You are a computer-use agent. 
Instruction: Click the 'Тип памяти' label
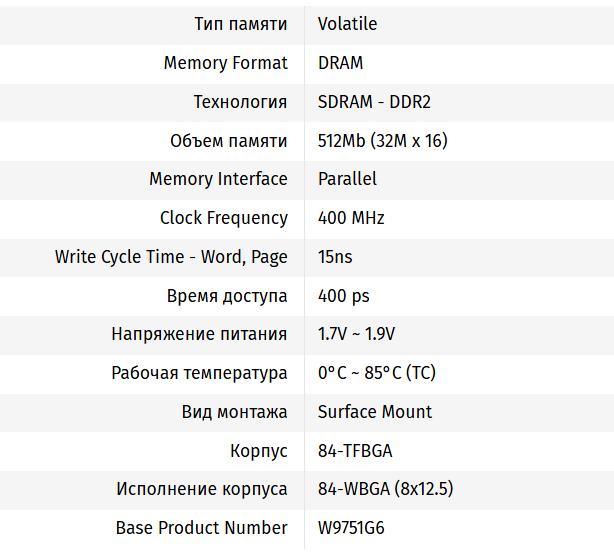coord(241,24)
